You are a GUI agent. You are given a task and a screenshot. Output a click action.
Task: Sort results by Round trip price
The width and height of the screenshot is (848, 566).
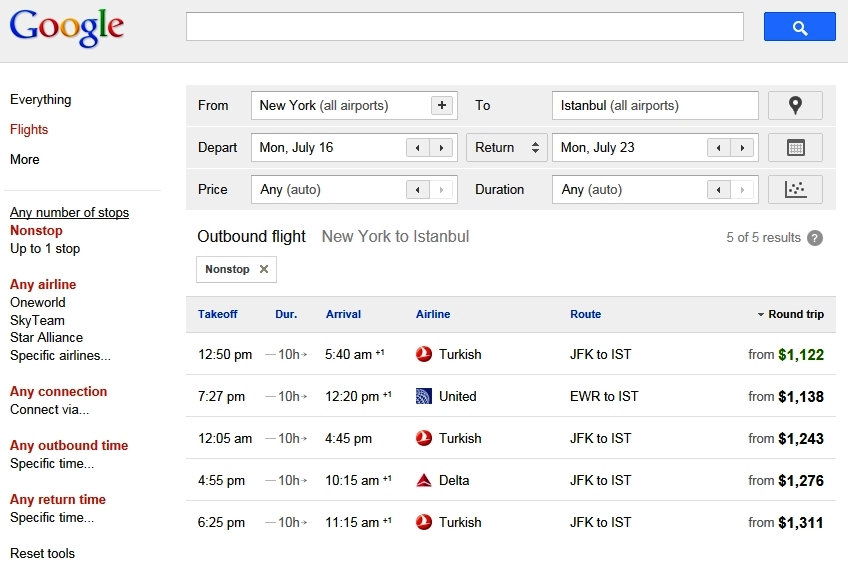click(x=790, y=314)
